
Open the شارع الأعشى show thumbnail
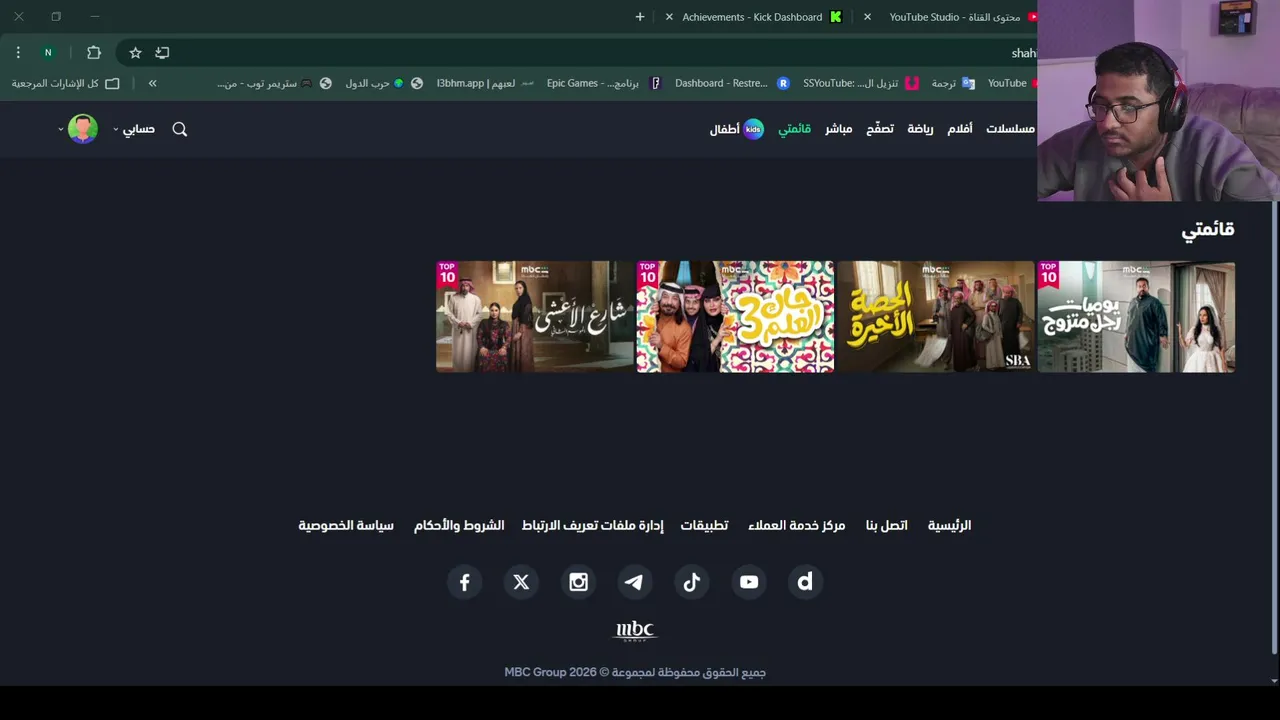535,317
